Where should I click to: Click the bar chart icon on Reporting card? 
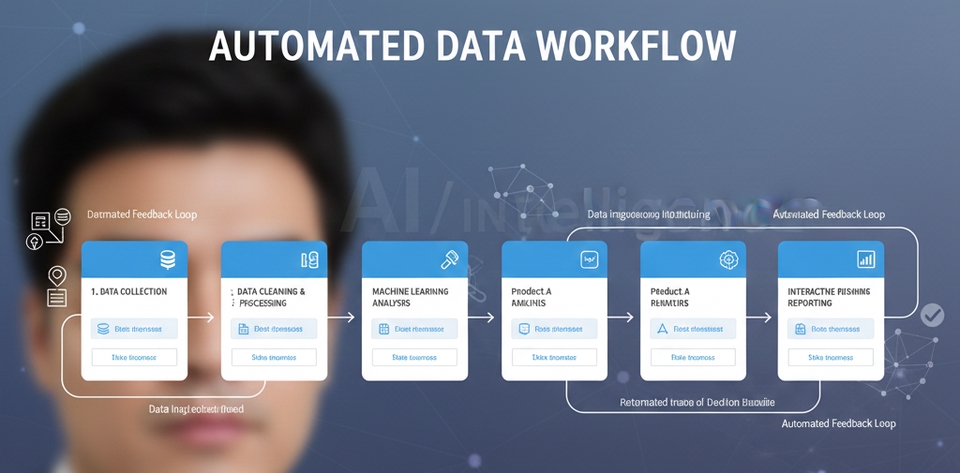pos(866,260)
